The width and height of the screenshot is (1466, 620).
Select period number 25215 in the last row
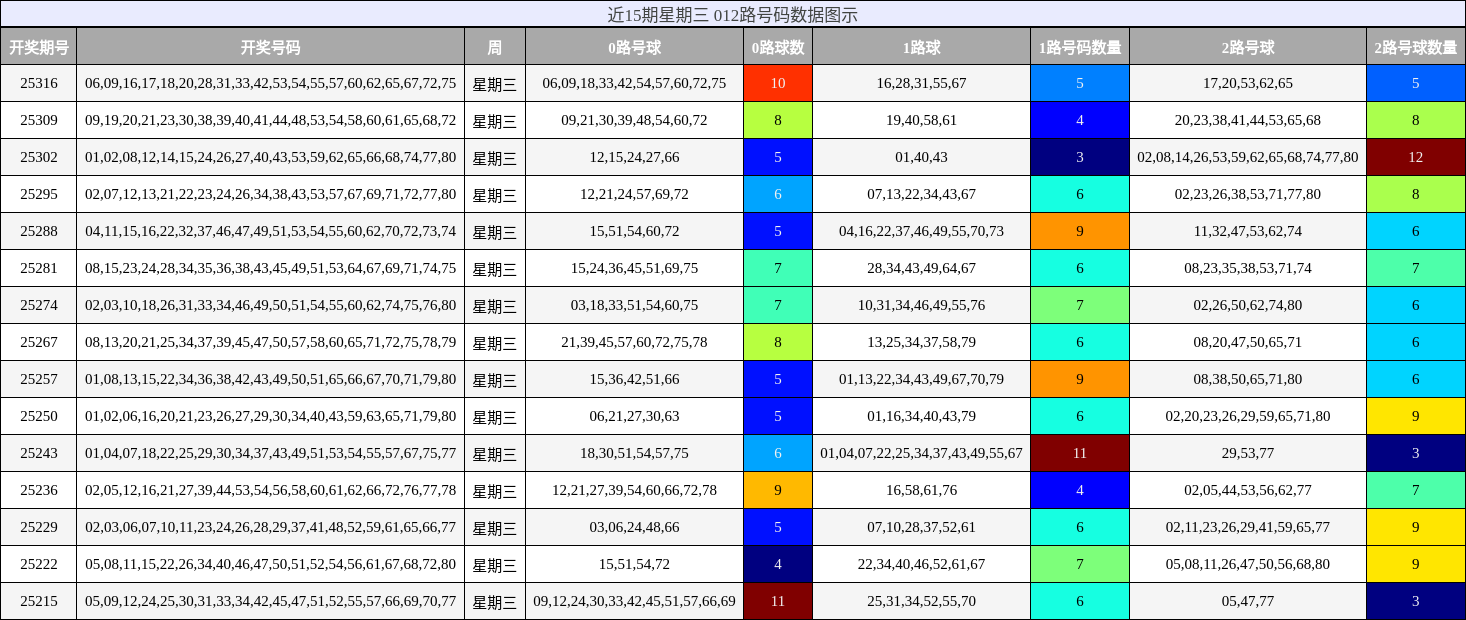(41, 601)
